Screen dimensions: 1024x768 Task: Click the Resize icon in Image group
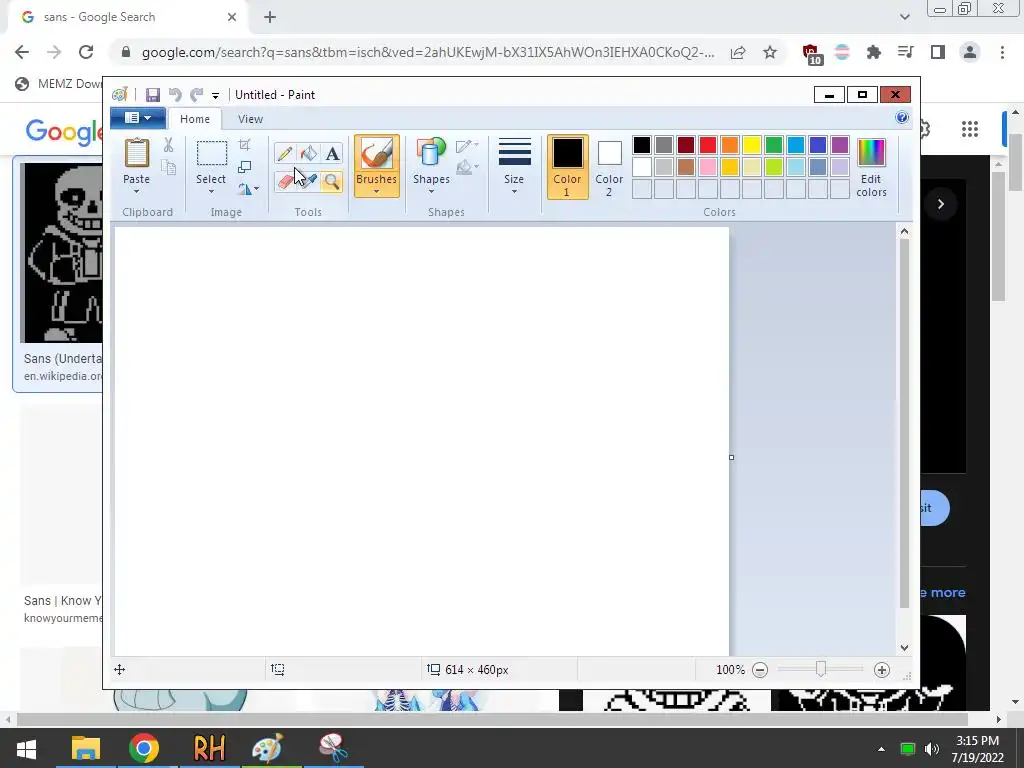(x=245, y=167)
